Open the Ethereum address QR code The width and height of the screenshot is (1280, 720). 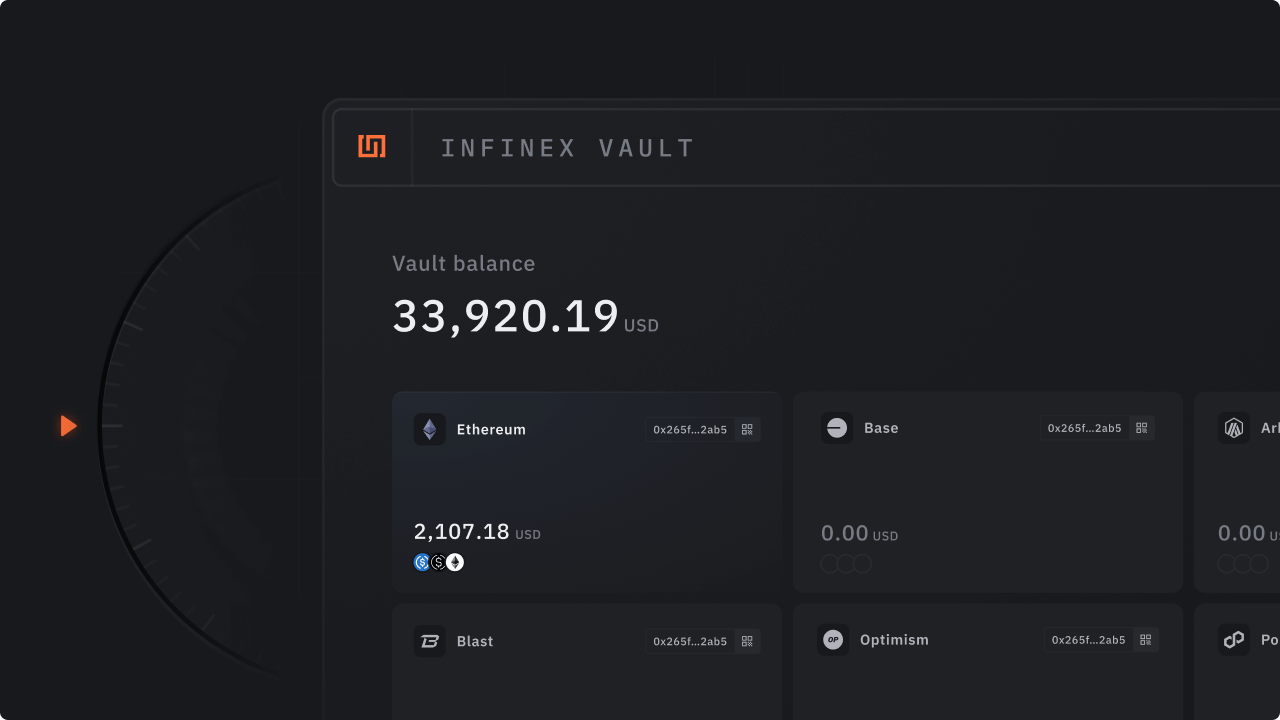(x=747, y=430)
